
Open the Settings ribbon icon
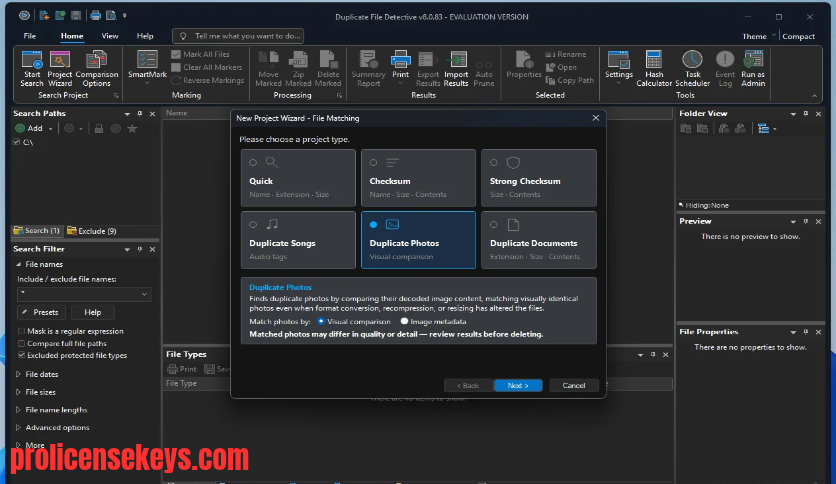pos(618,67)
